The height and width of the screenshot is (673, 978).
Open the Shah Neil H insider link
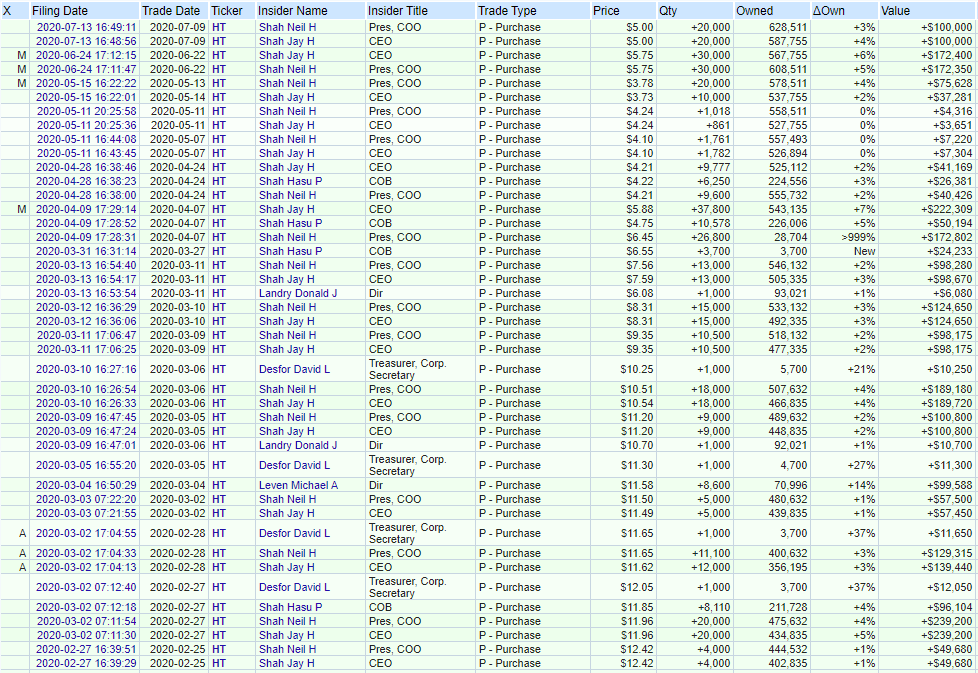(284, 27)
